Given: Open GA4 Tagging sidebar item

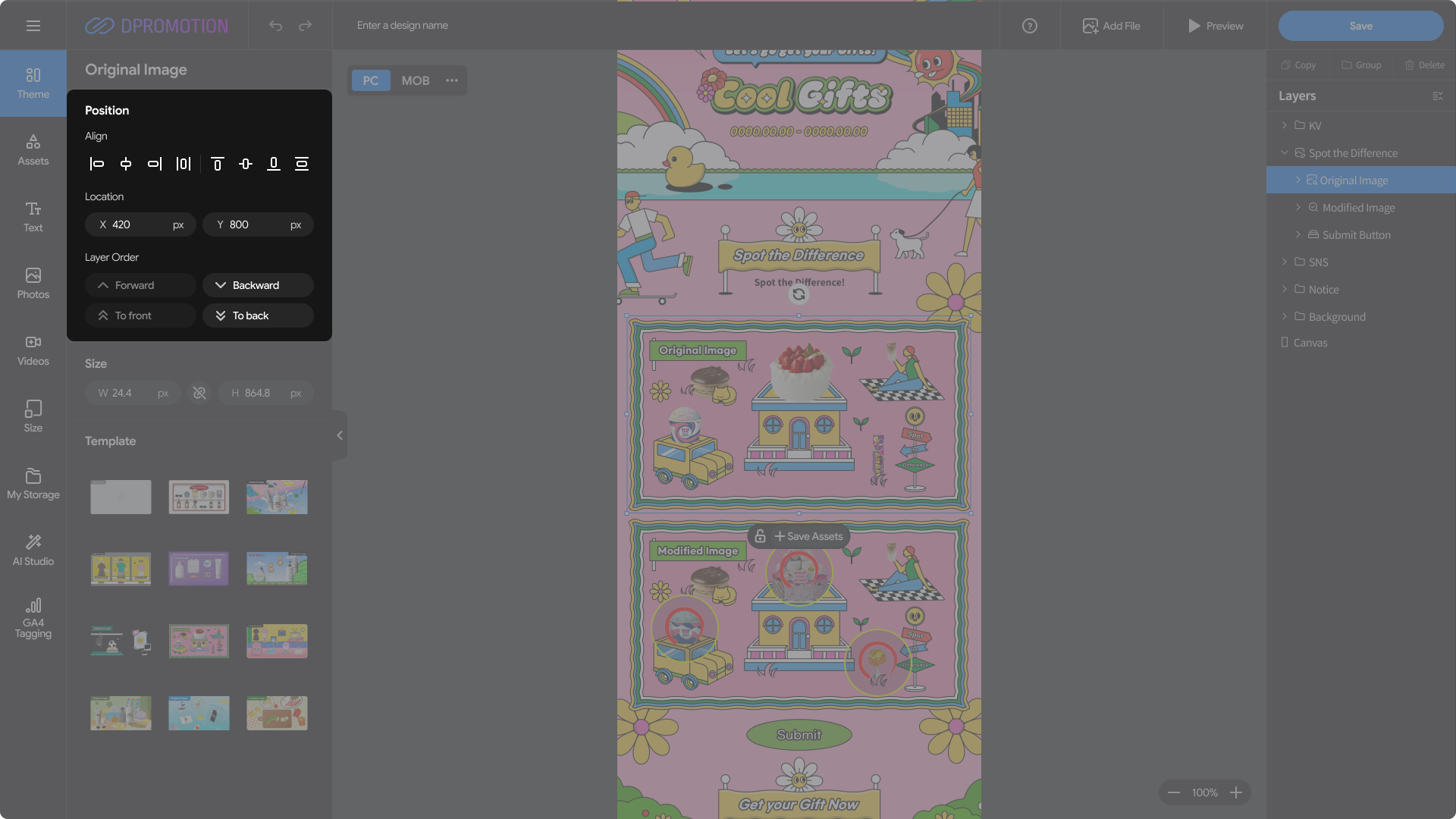Looking at the screenshot, I should tap(33, 618).
